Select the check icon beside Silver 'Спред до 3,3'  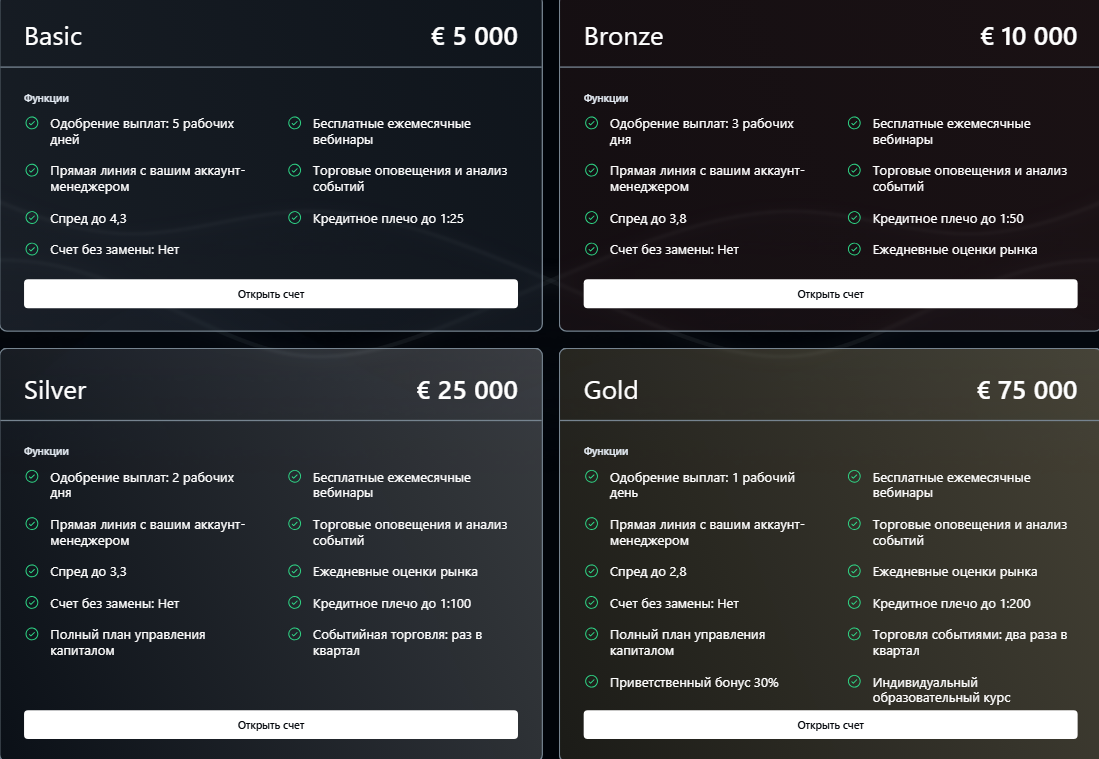[32, 571]
